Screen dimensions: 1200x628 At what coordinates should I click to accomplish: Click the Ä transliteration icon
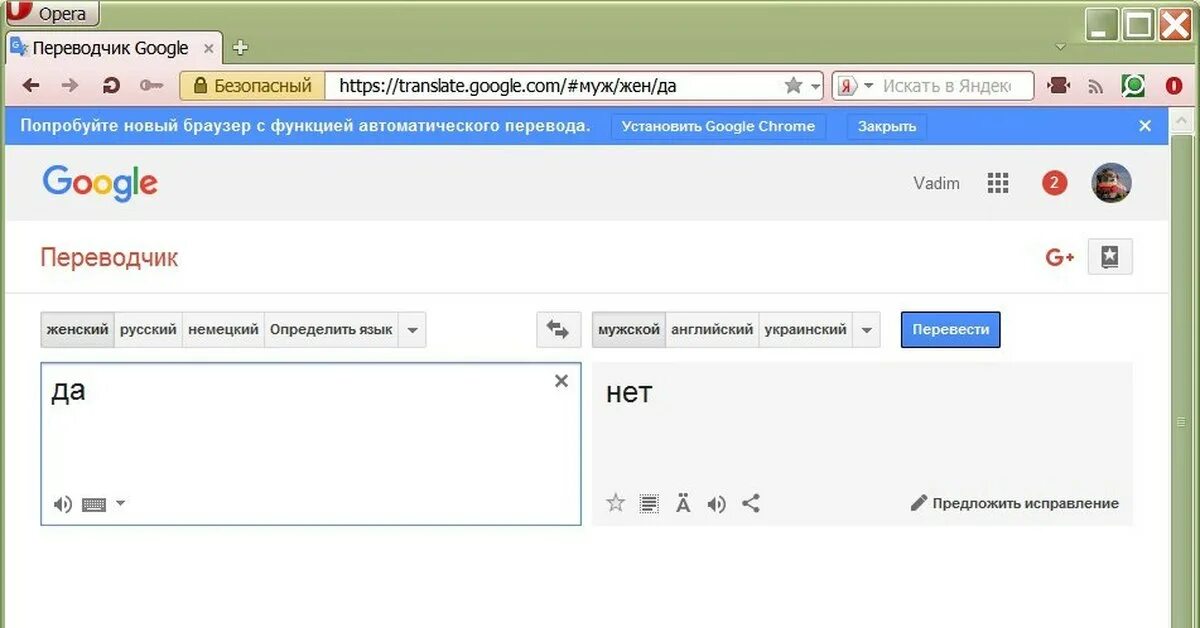pyautogui.click(x=683, y=503)
